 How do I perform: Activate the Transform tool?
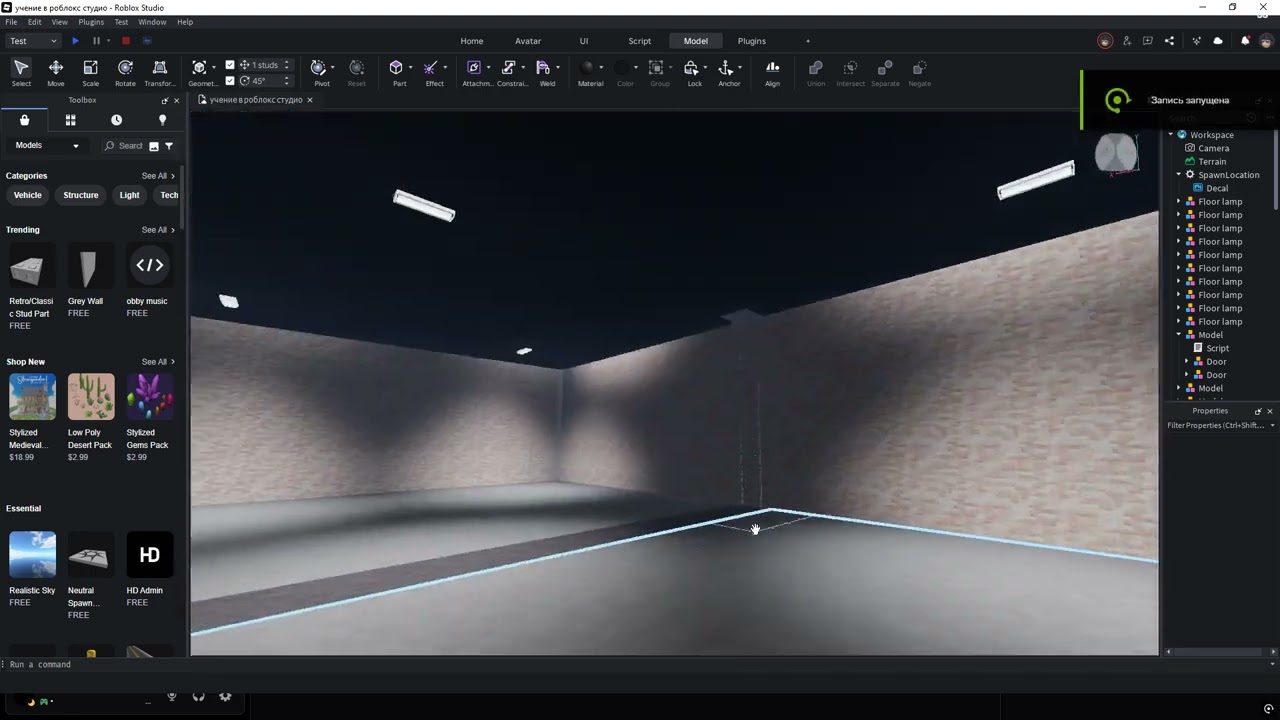[x=159, y=72]
